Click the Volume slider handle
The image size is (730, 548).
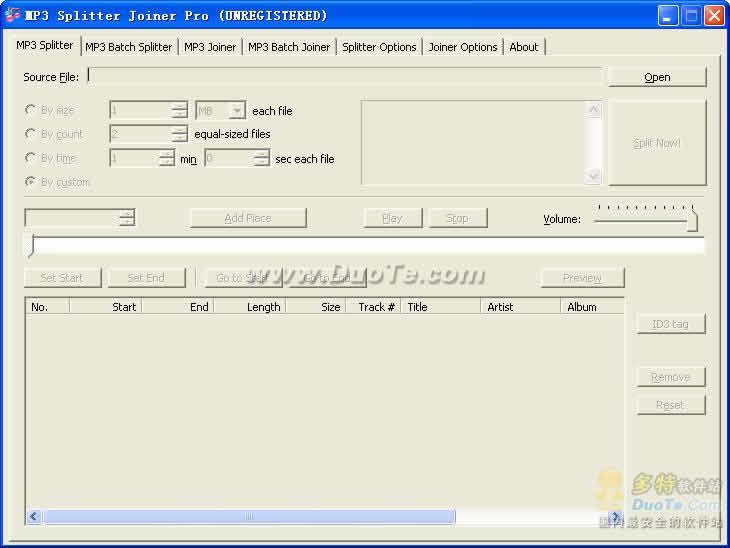coord(693,220)
